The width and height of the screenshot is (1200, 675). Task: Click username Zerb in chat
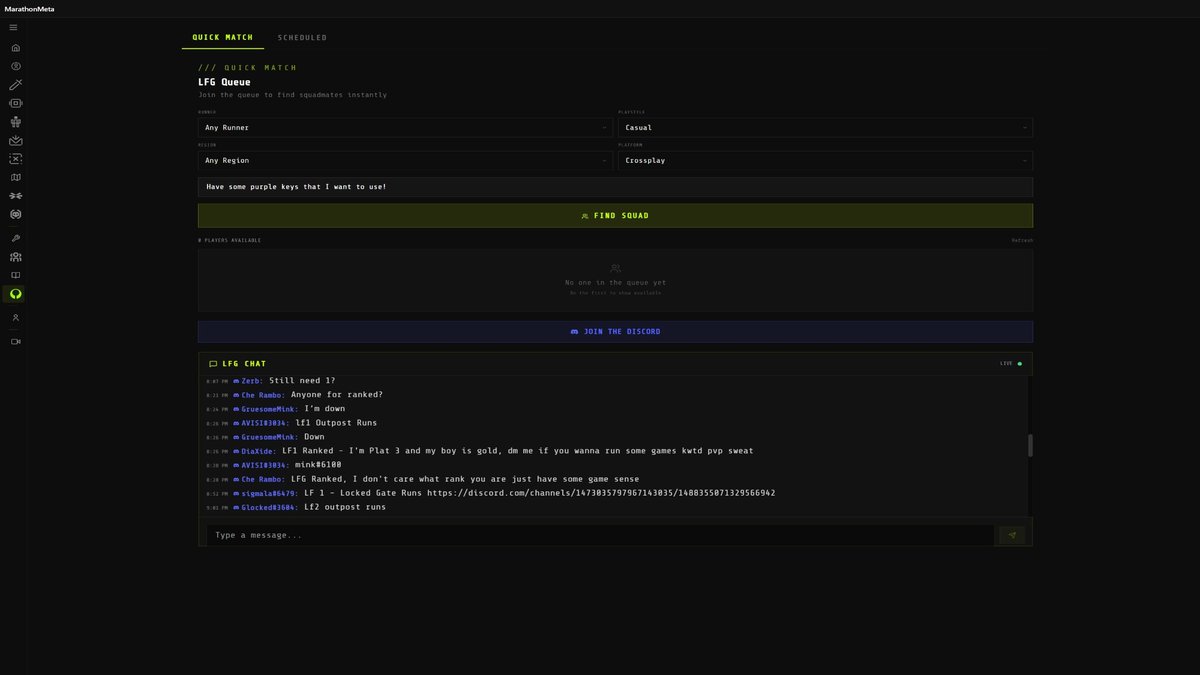(x=252, y=381)
